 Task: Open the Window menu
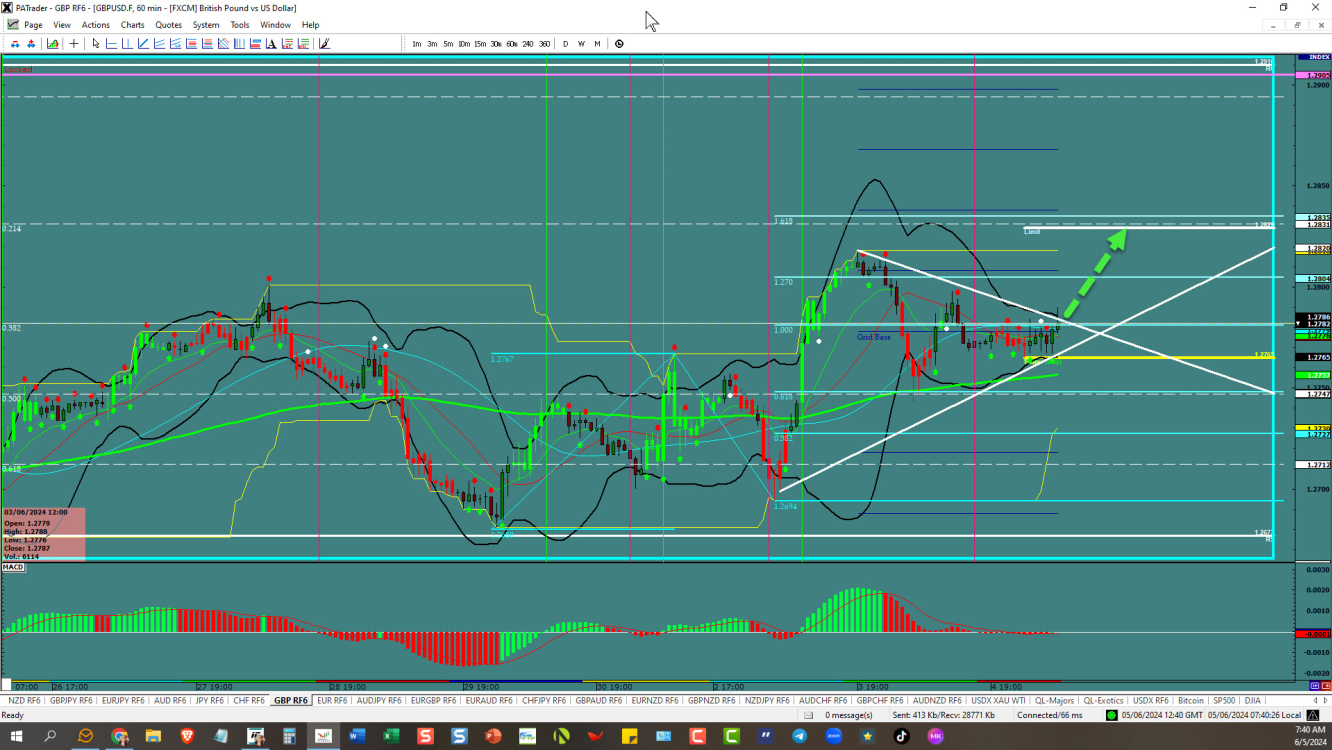point(276,25)
